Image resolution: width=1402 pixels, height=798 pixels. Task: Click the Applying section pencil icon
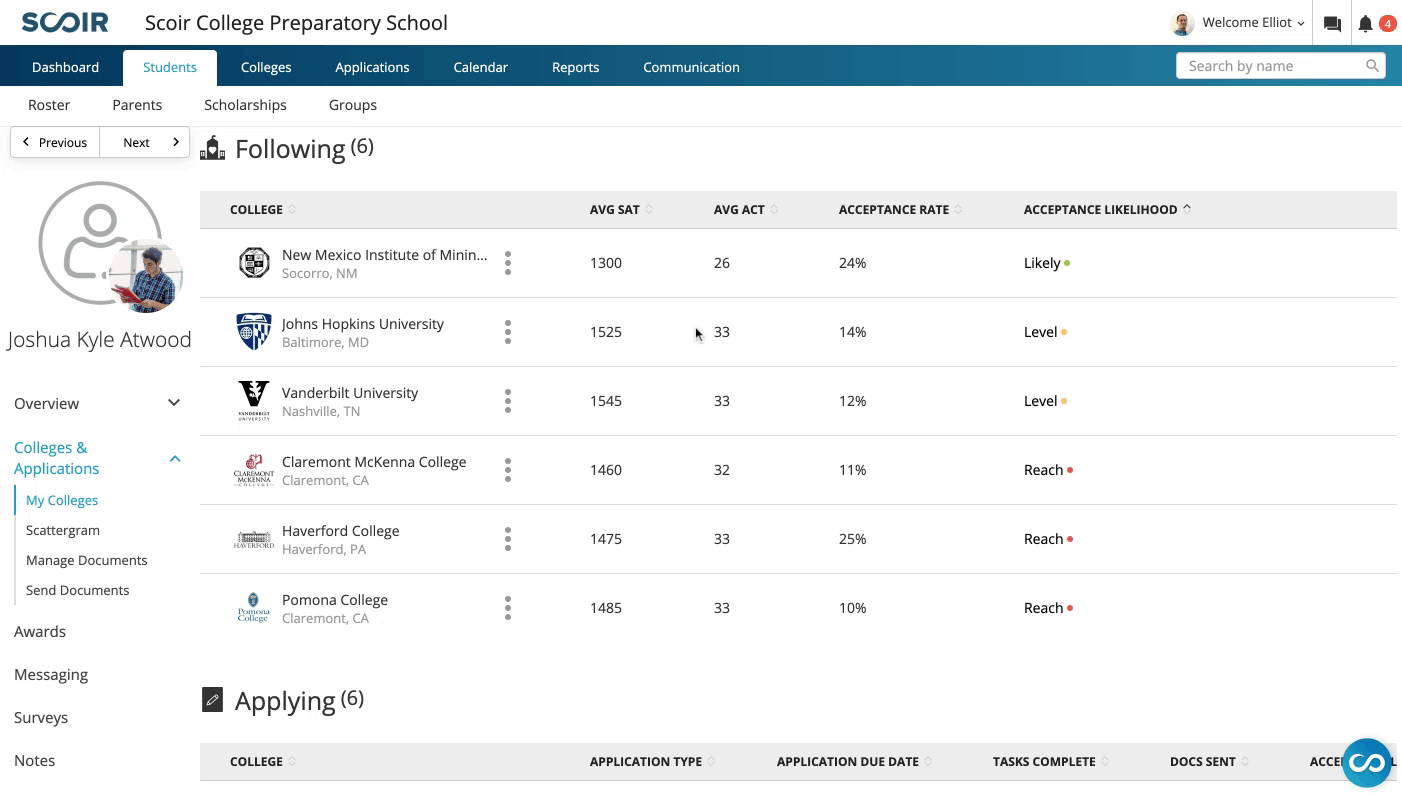[212, 700]
